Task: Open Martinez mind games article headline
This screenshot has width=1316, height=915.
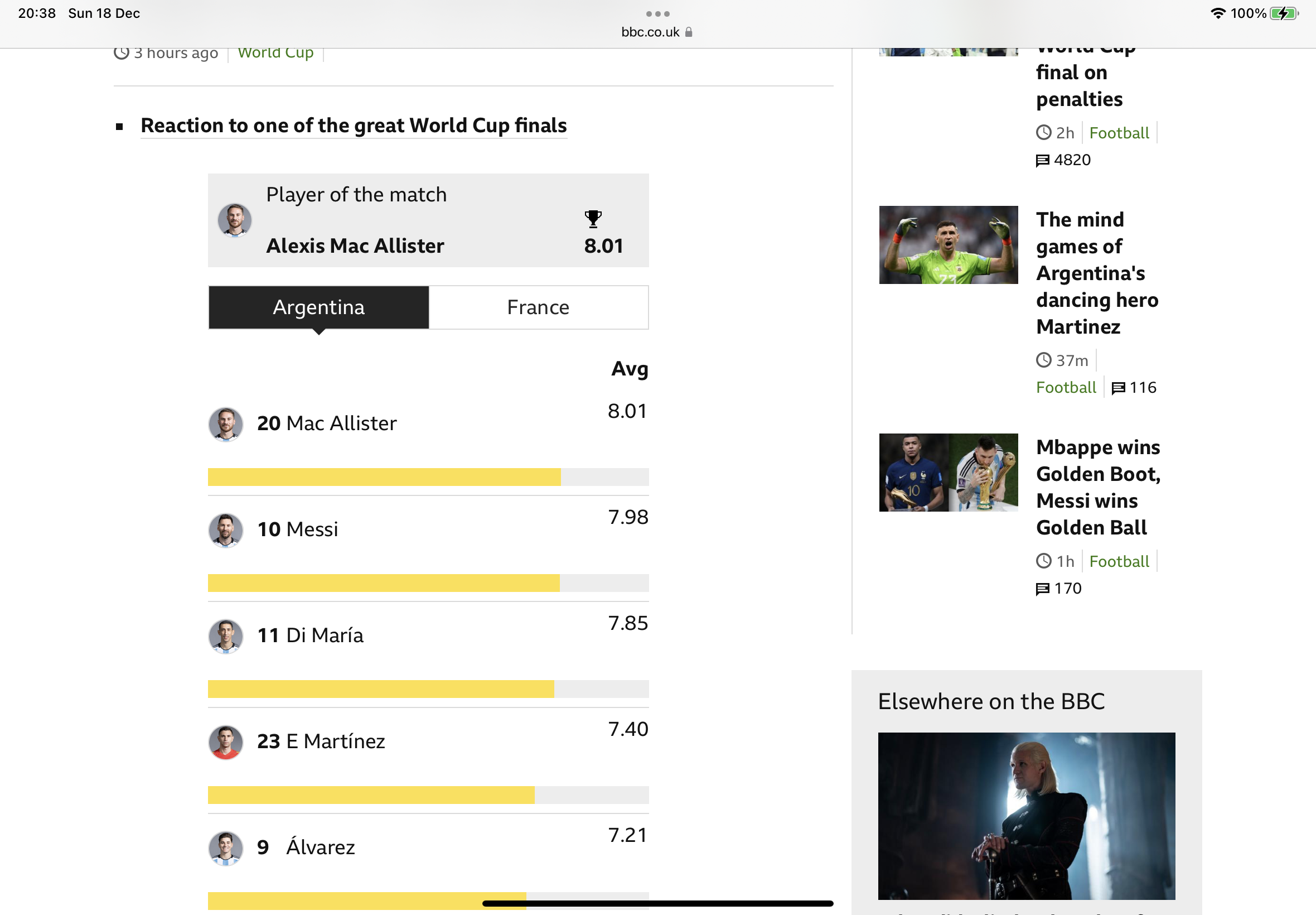Action: (1097, 273)
